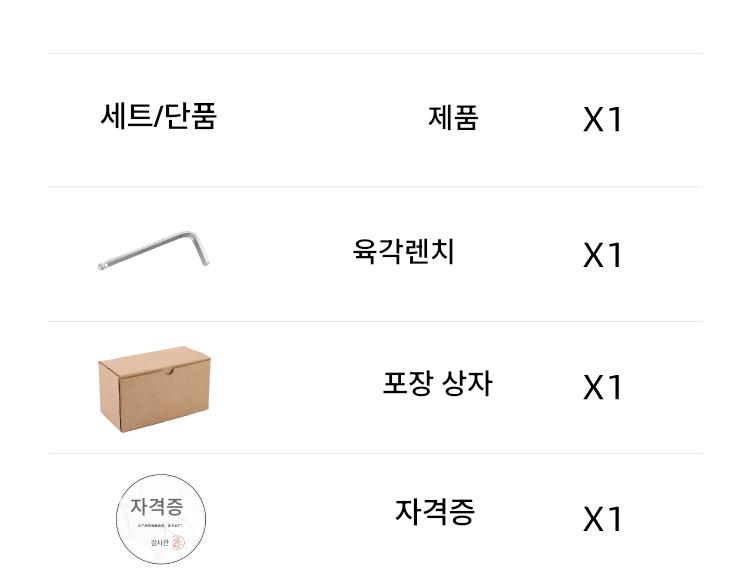Click the 육각렌치 item label
This screenshot has width=750, height=585.
click(x=403, y=251)
